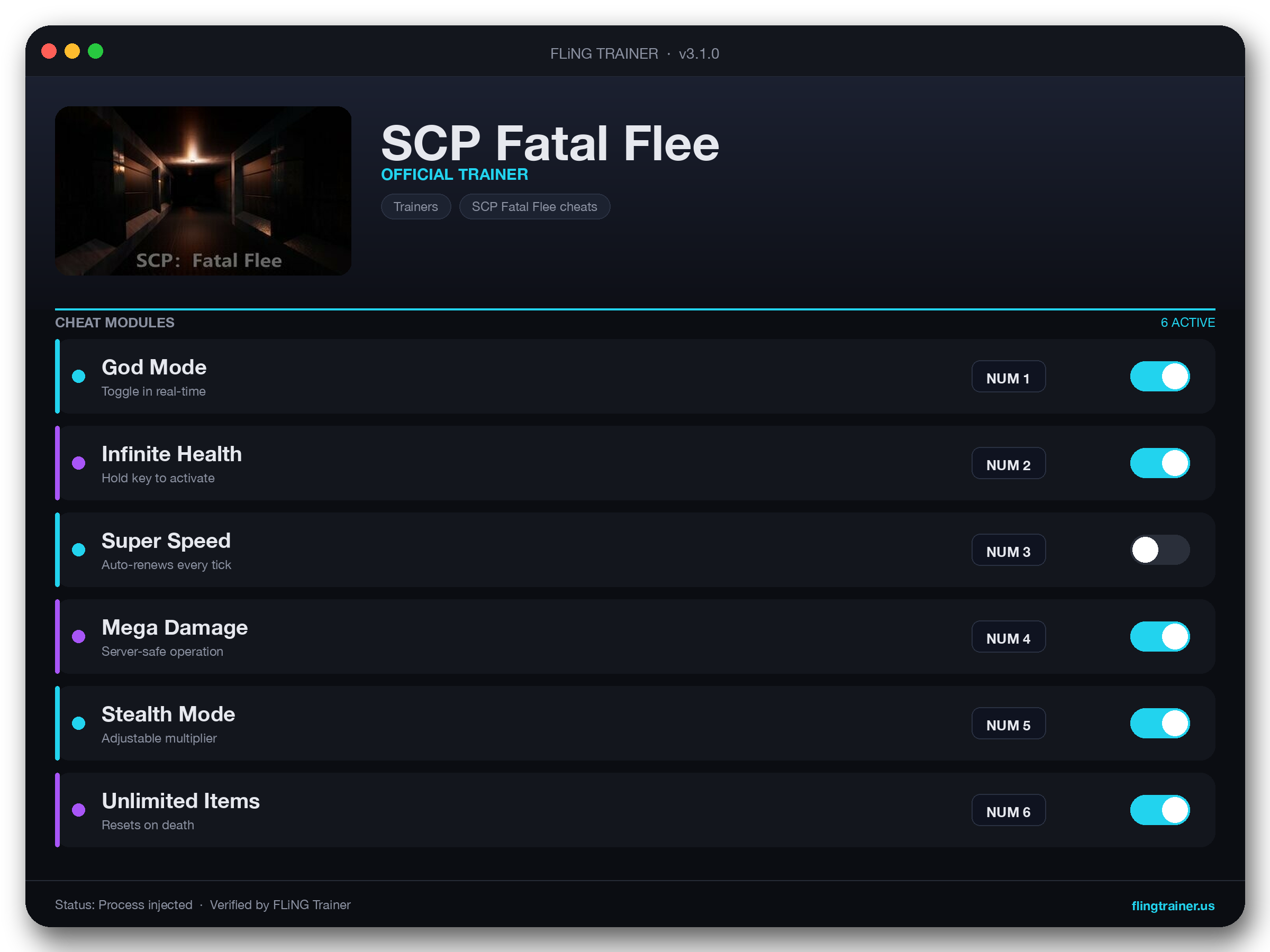Viewport: 1270px width, 952px height.
Task: Click the 'Resets on death' description
Action: click(x=148, y=825)
